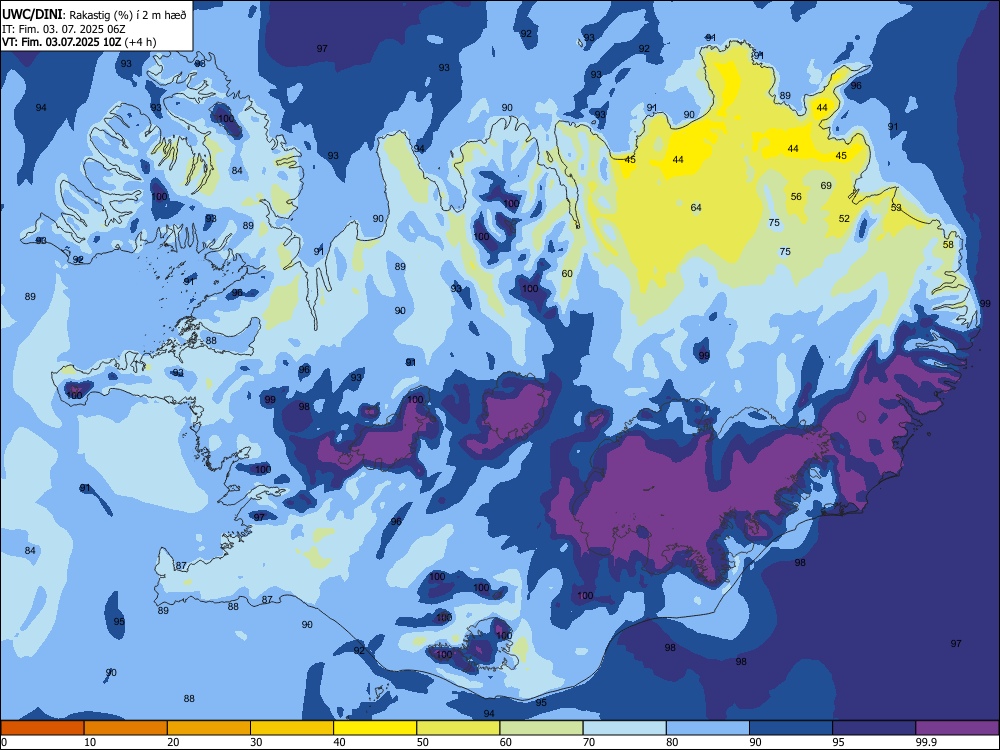The image size is (1000, 750).
Task: Click the '64' humidity value on the map
Action: coord(696,207)
